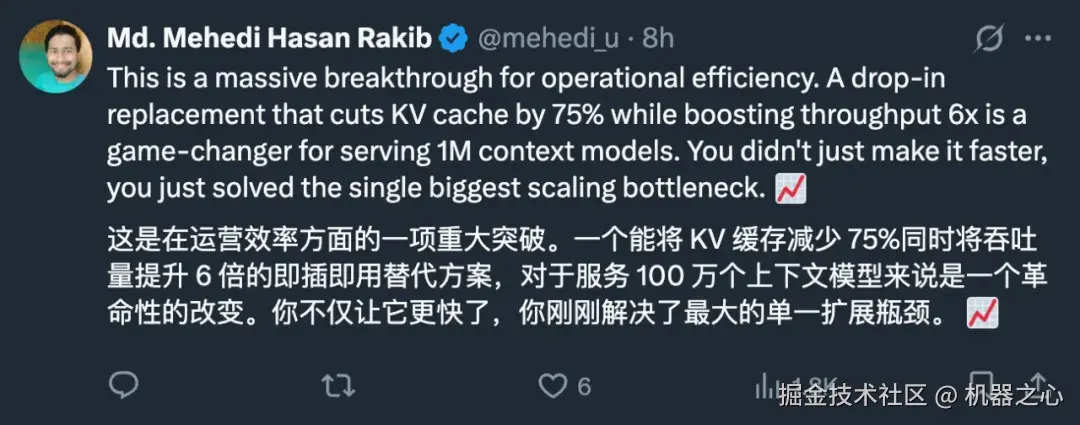Click the like count number 6
1080x425 pixels.
coord(584,386)
